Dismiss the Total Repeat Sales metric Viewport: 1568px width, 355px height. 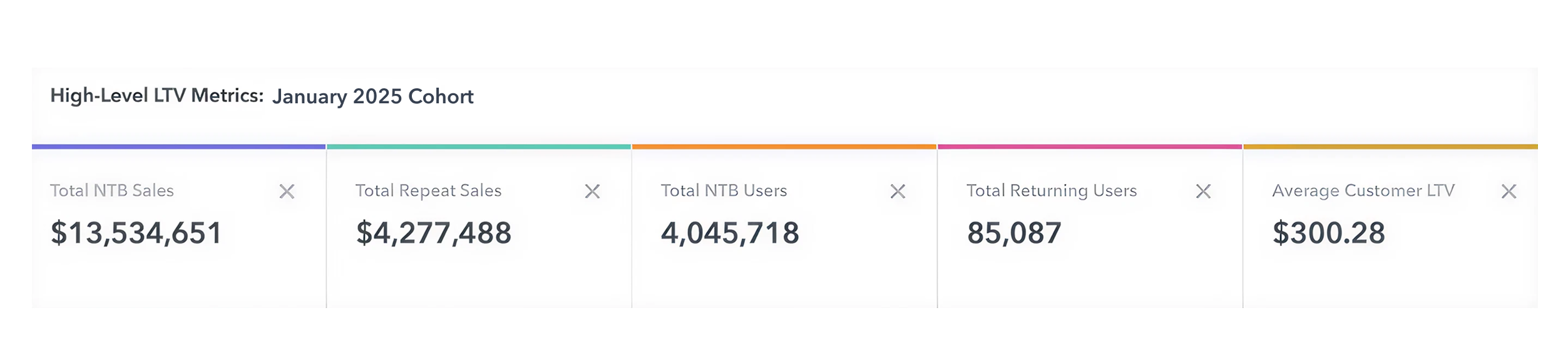592,192
